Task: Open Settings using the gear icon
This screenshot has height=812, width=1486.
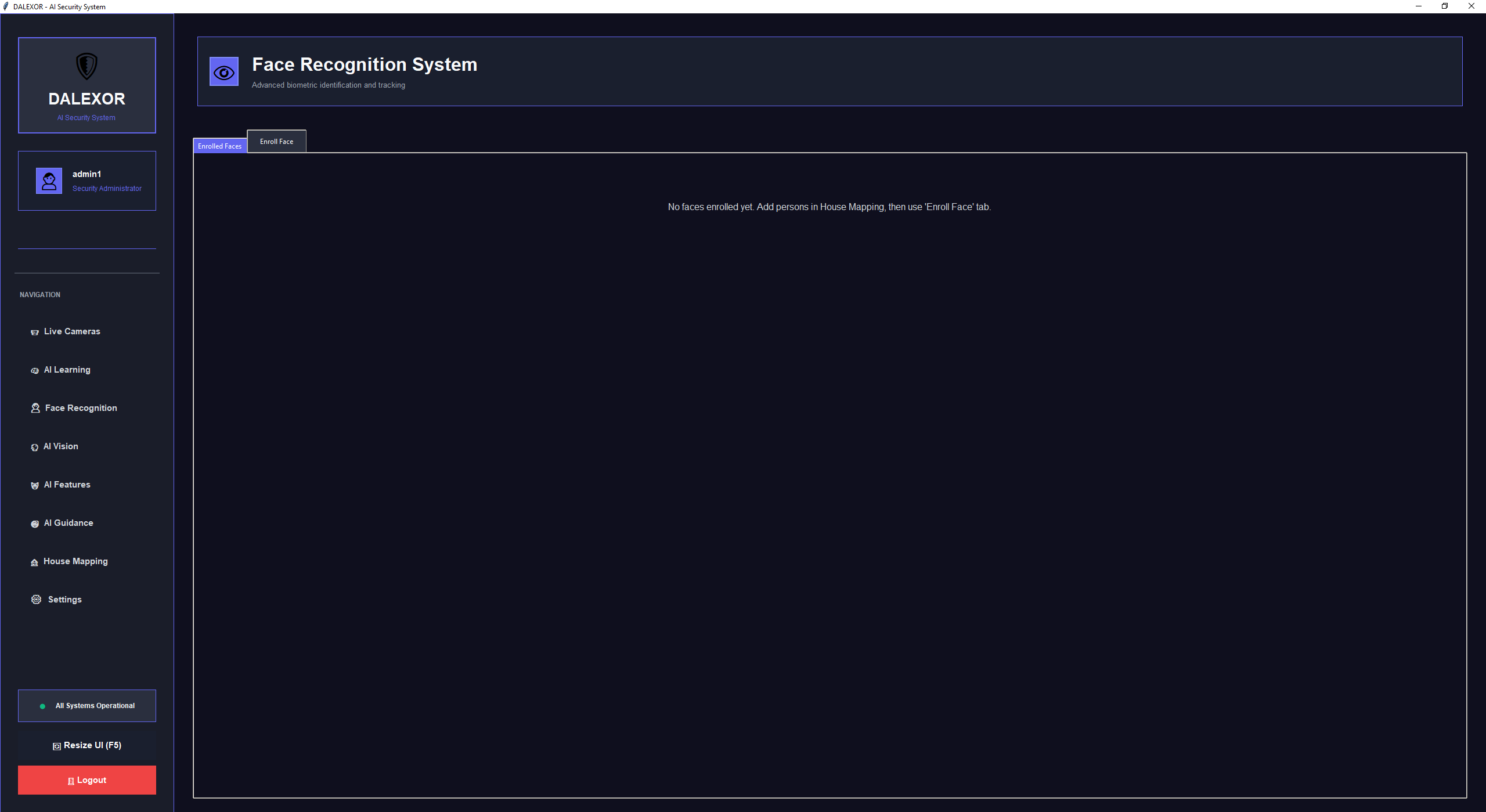Action: click(36, 599)
